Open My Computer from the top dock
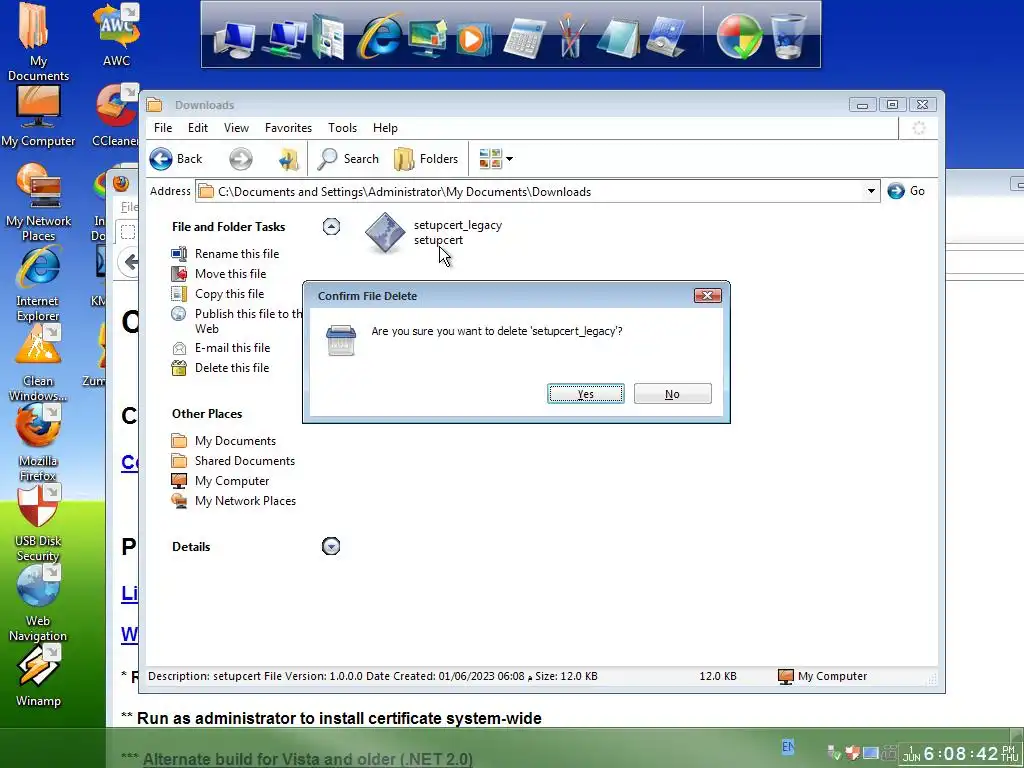This screenshot has width=1024, height=768. coord(234,38)
